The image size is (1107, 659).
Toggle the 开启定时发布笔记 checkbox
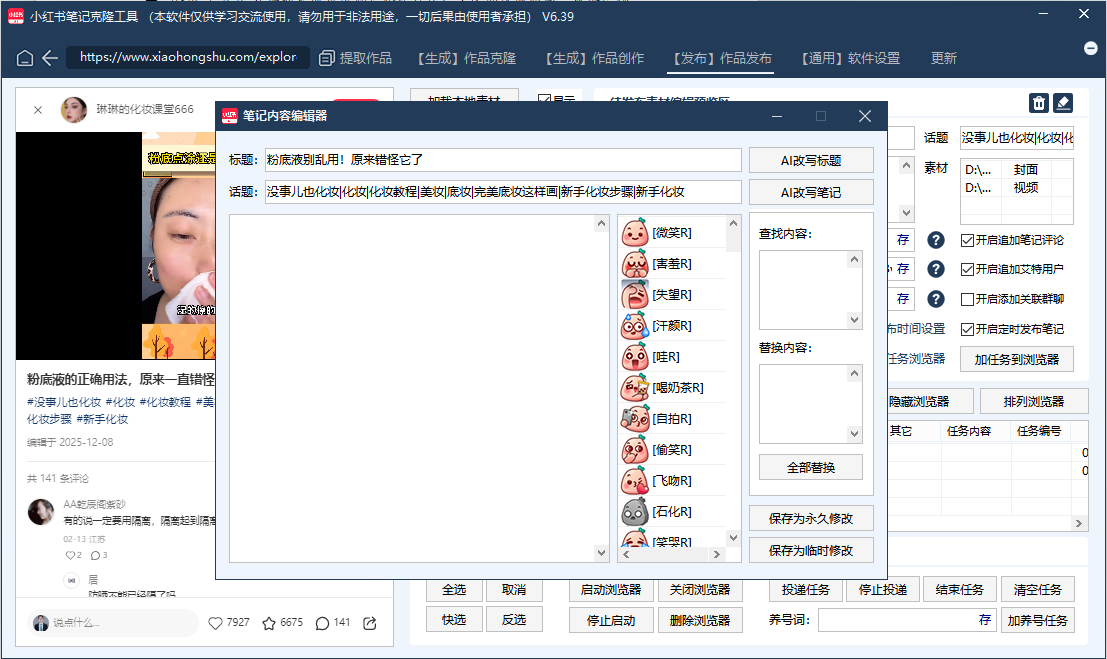coord(967,329)
